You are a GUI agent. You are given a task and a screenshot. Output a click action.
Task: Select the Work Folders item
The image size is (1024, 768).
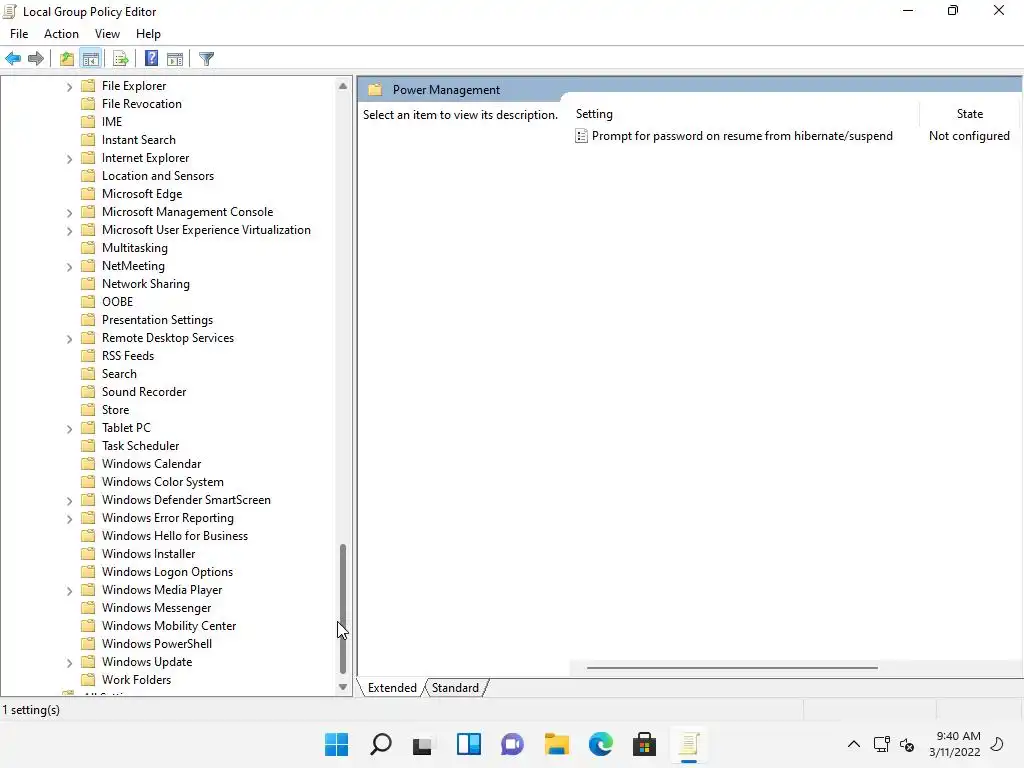click(136, 680)
